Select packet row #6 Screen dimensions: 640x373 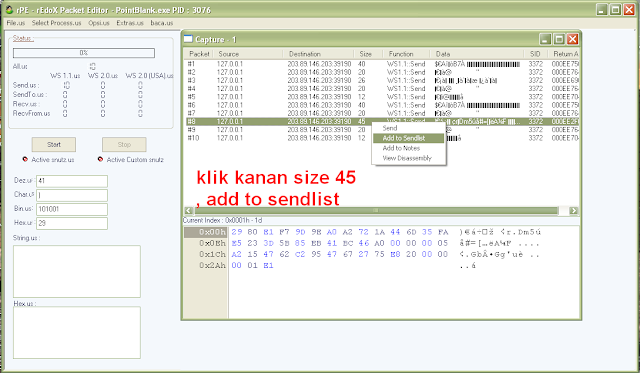(382, 105)
